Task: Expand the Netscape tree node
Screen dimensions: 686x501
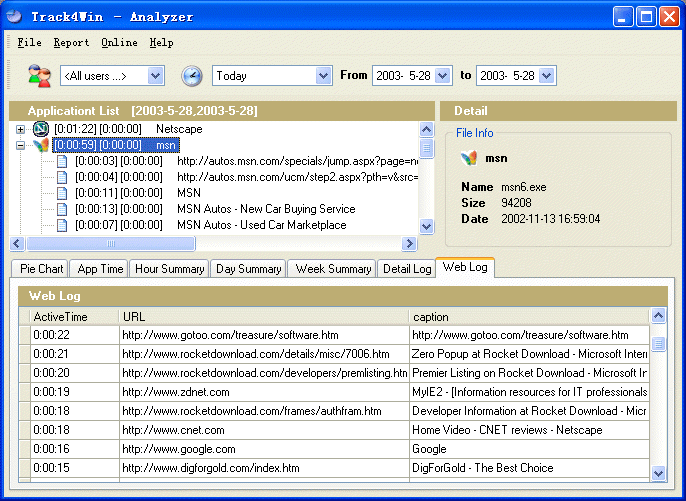Action: tap(20, 129)
